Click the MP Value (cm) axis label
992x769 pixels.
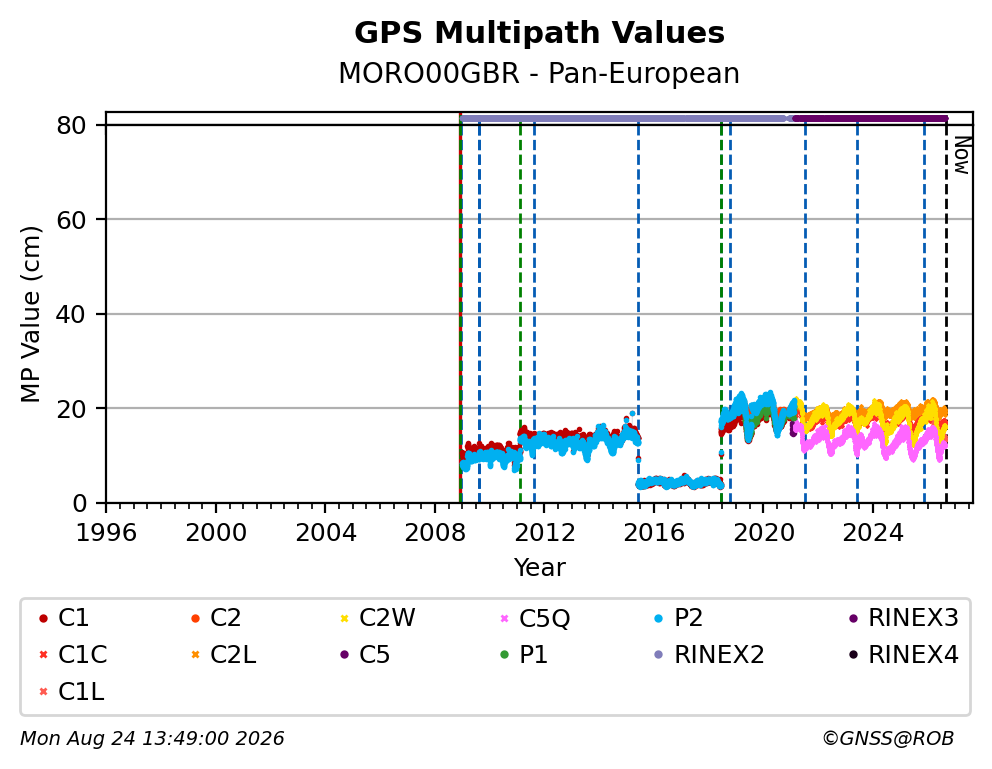pos(30,314)
